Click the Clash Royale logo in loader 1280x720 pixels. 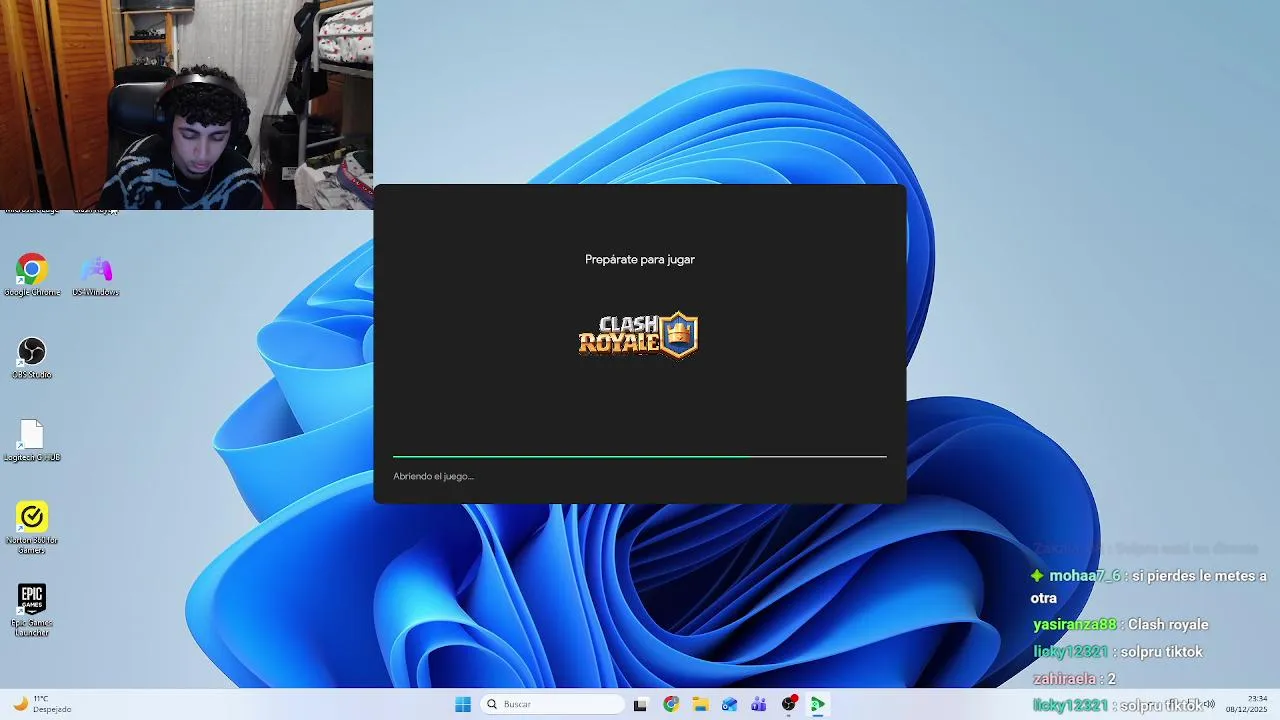pyautogui.click(x=638, y=335)
